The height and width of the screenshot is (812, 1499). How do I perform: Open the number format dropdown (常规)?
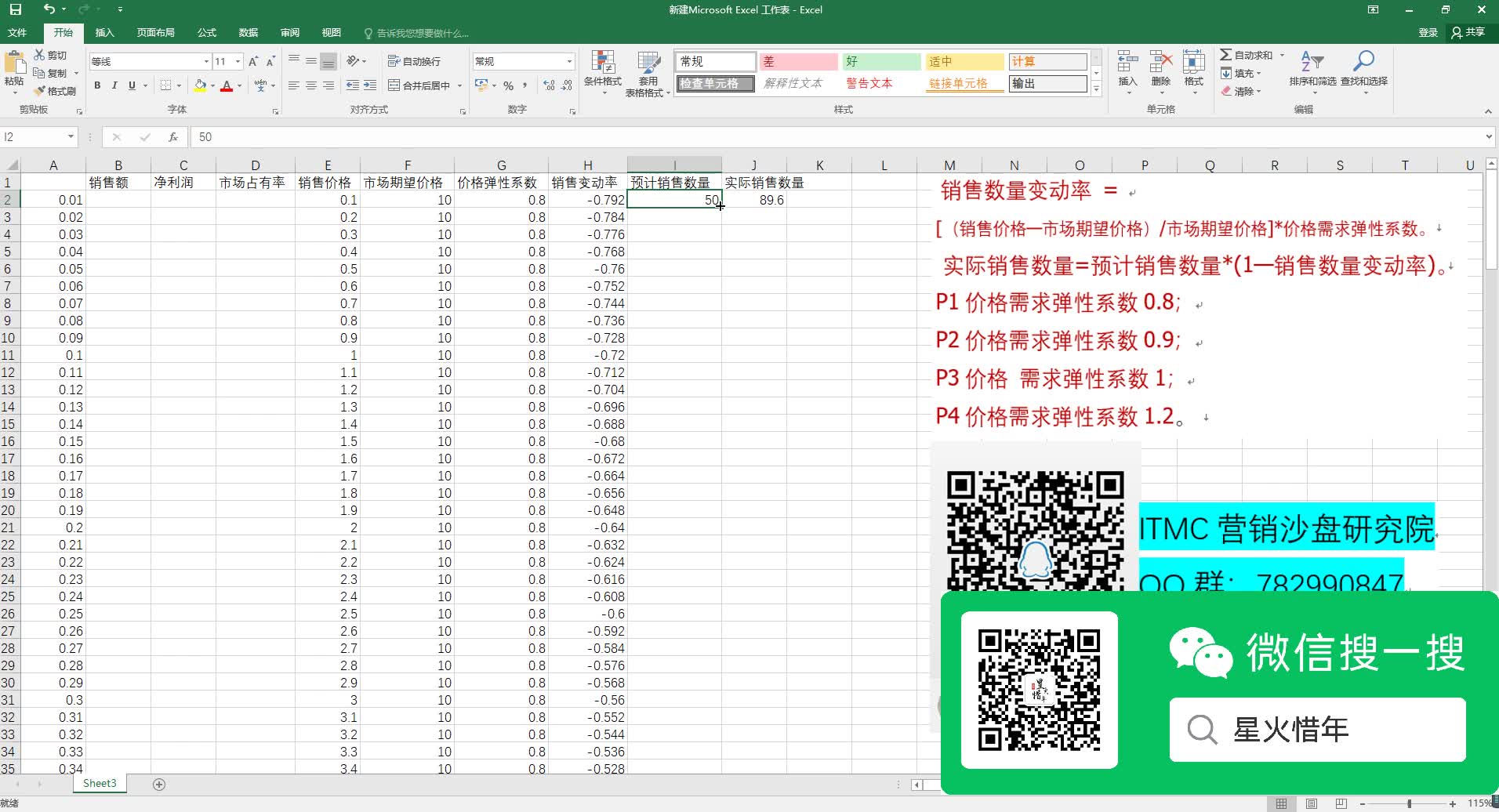(x=569, y=61)
